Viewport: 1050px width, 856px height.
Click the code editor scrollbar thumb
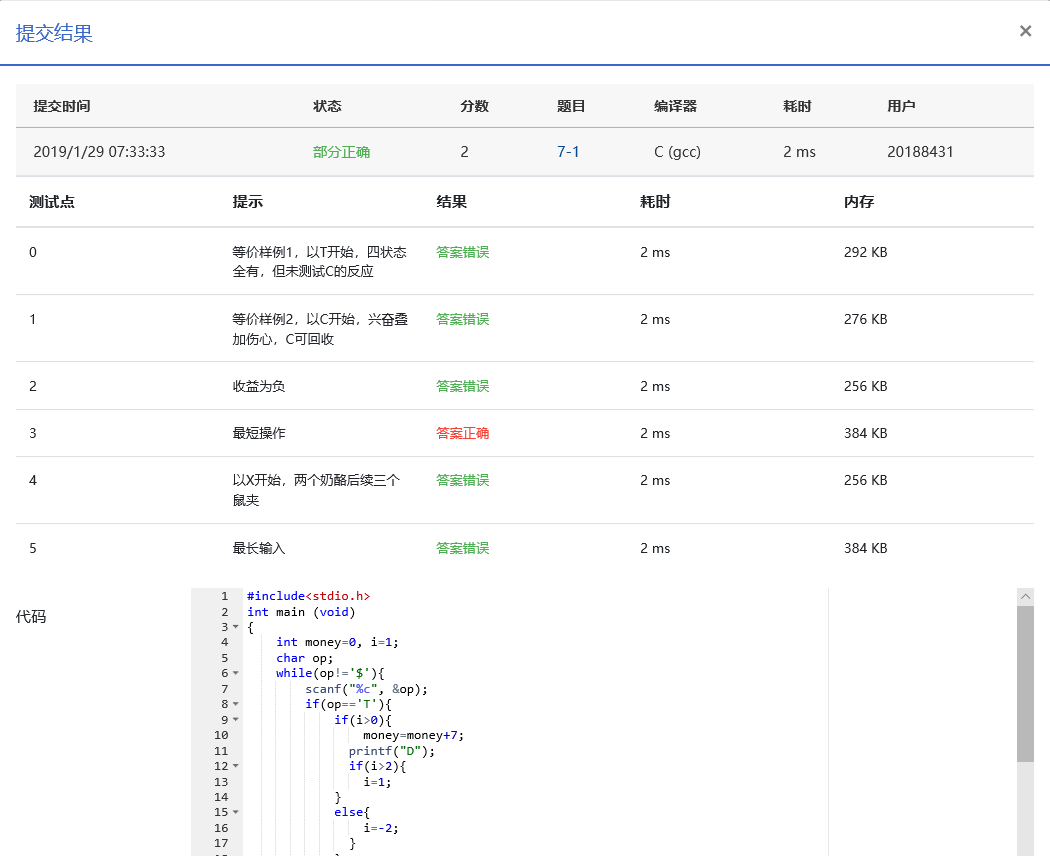(1025, 684)
